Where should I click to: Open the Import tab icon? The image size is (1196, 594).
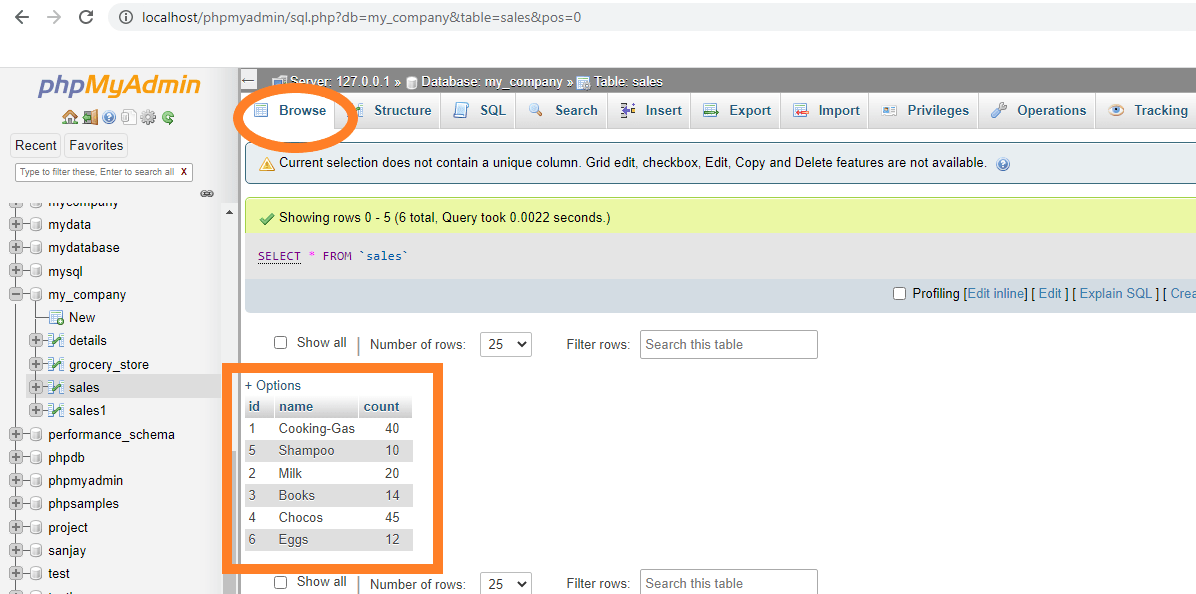(x=800, y=110)
